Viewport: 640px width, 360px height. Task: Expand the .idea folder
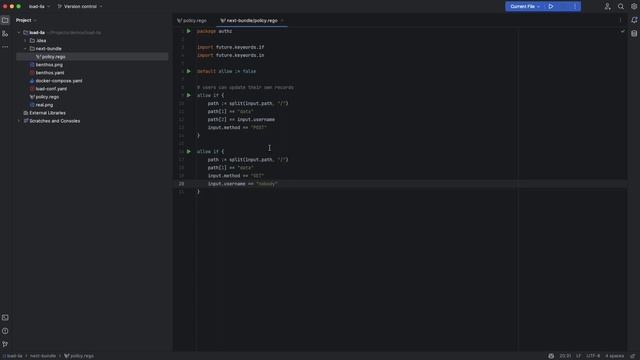25,40
